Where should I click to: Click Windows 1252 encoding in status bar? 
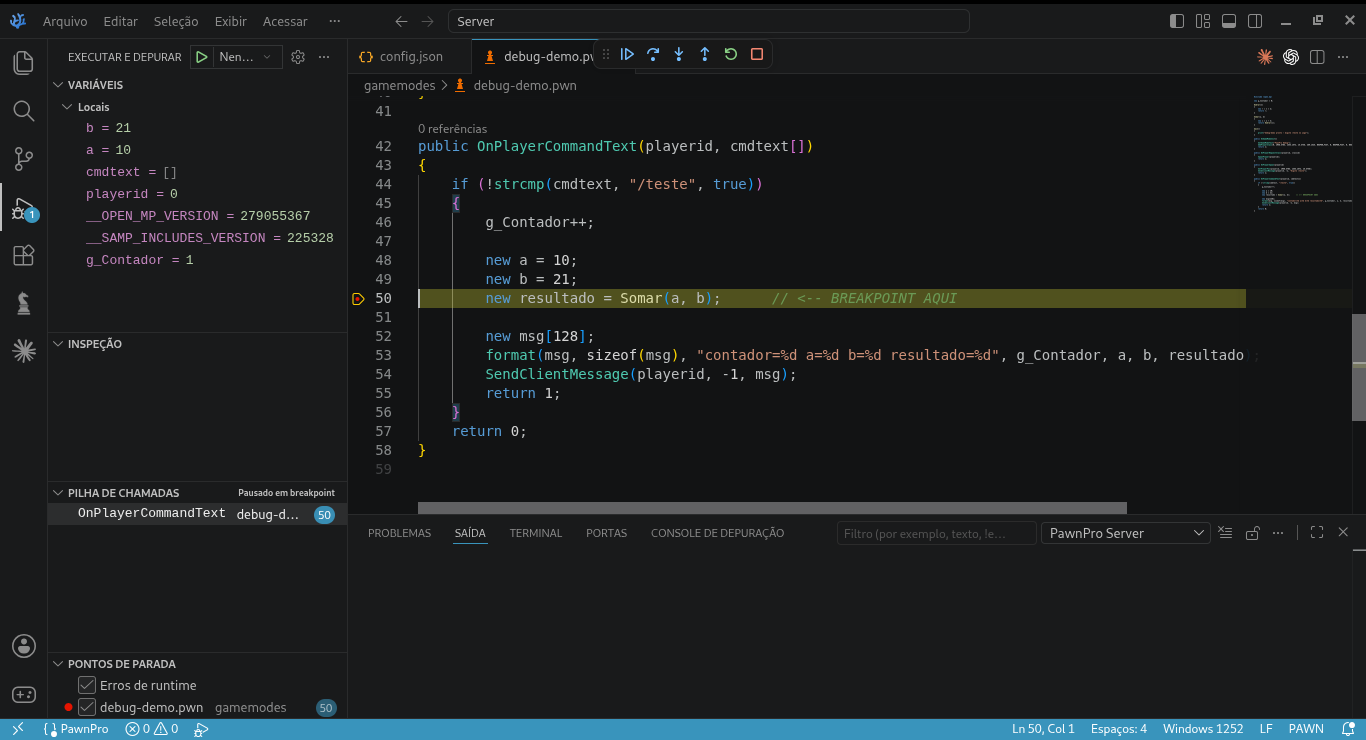(x=1203, y=729)
